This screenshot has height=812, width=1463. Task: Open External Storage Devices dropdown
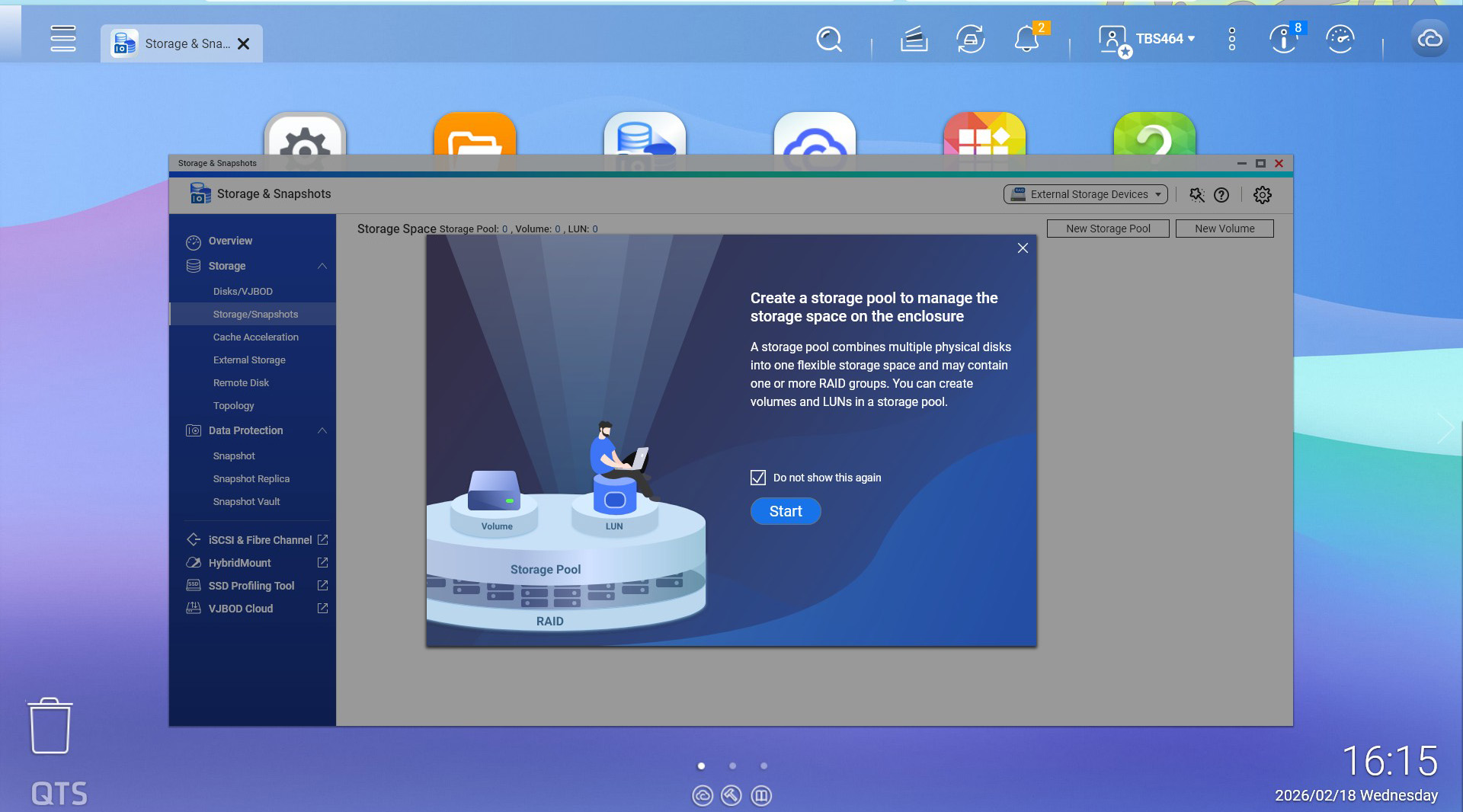[x=1085, y=194]
